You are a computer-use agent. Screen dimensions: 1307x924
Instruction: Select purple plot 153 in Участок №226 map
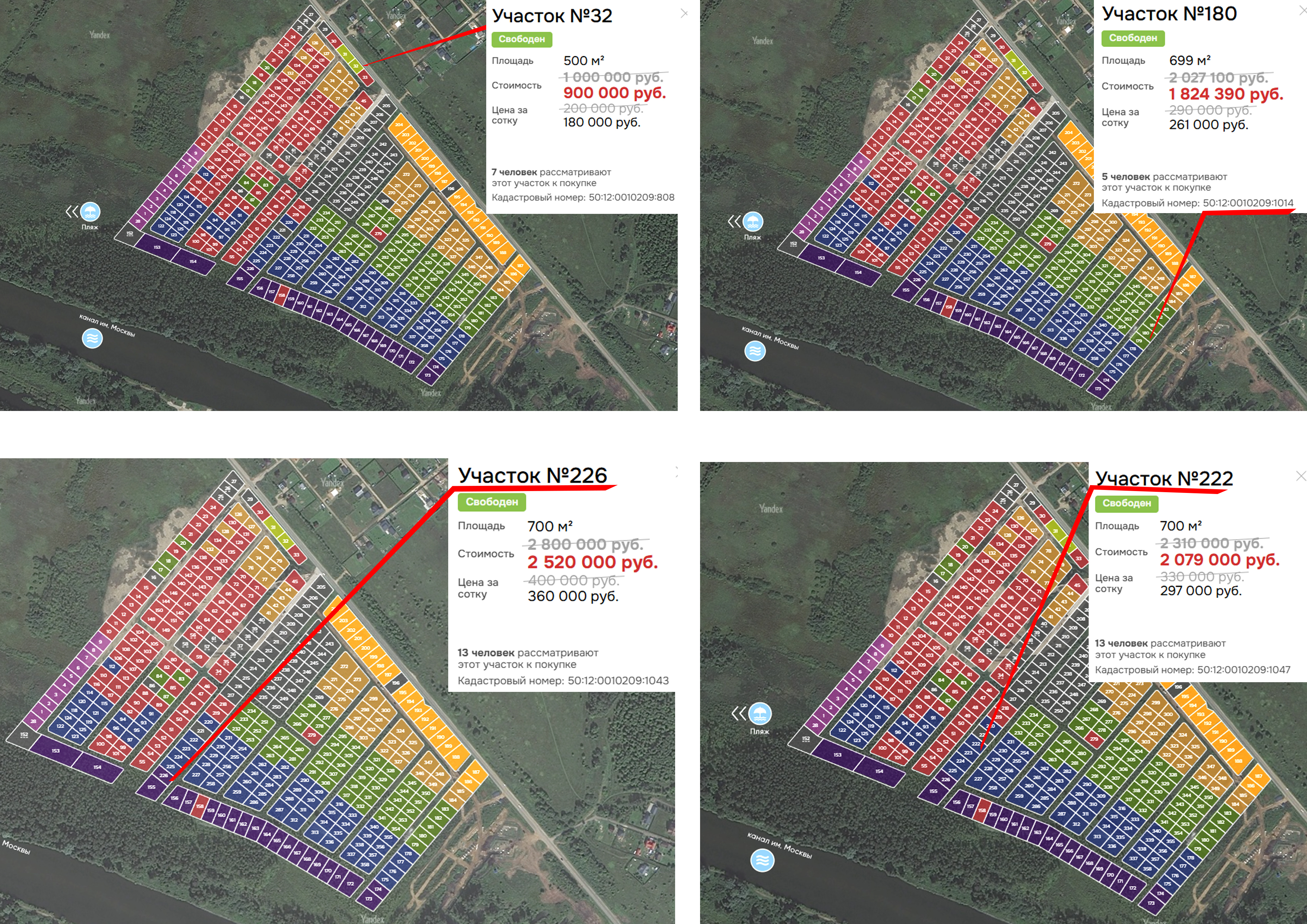[56, 750]
